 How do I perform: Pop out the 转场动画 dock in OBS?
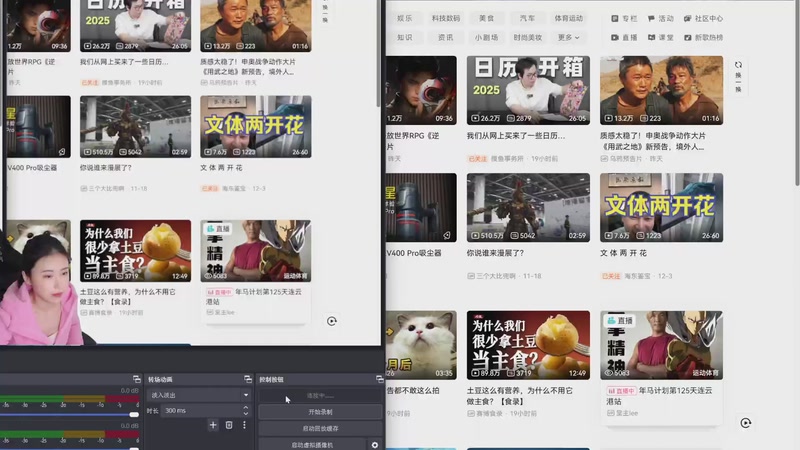click(x=247, y=379)
